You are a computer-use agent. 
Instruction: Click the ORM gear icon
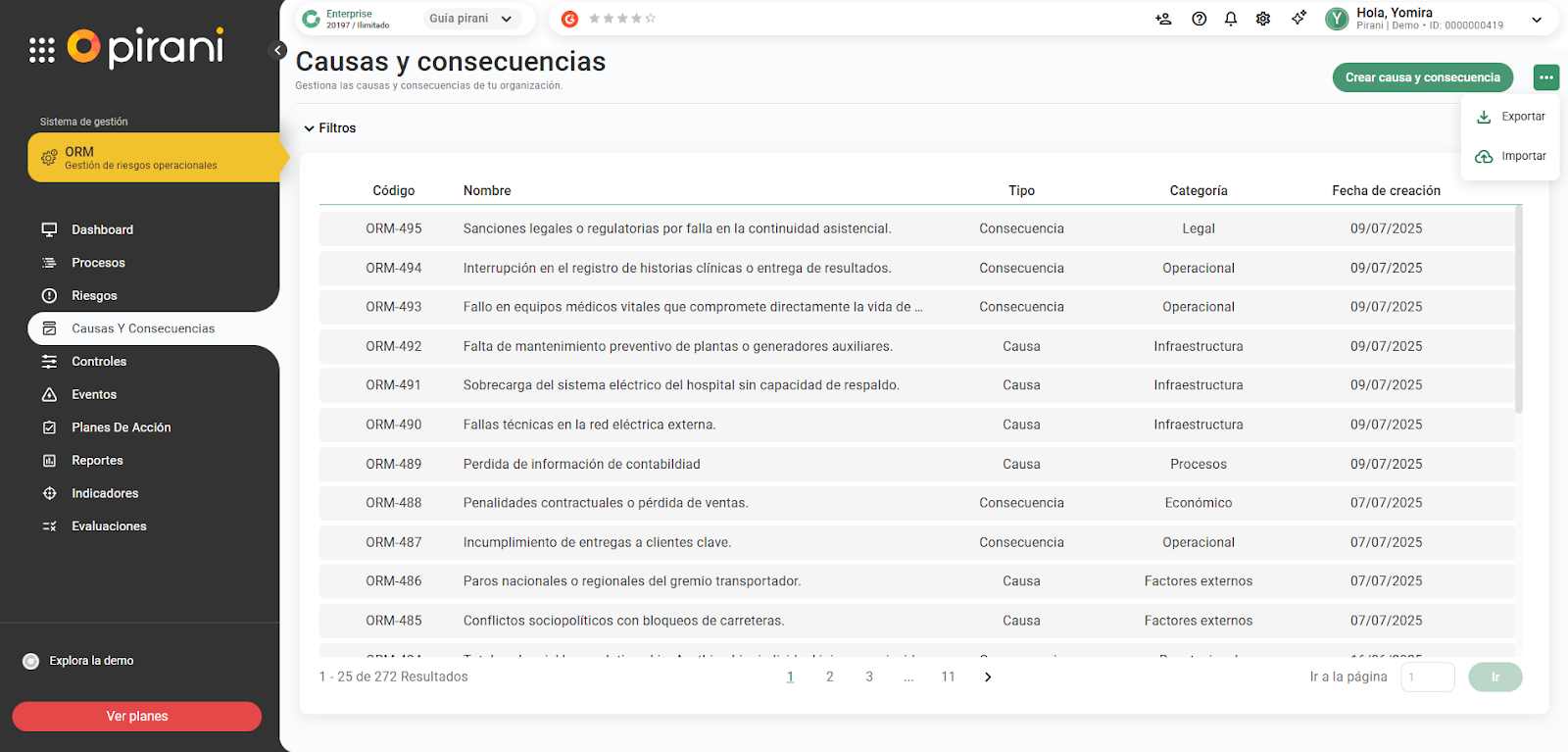[49, 158]
